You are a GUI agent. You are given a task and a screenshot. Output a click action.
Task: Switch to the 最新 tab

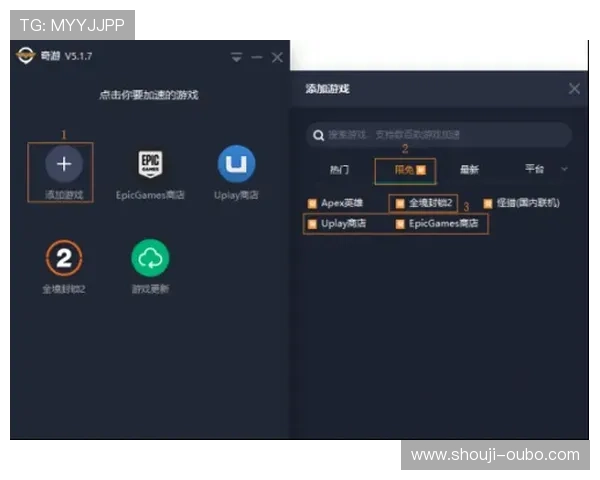tap(470, 169)
